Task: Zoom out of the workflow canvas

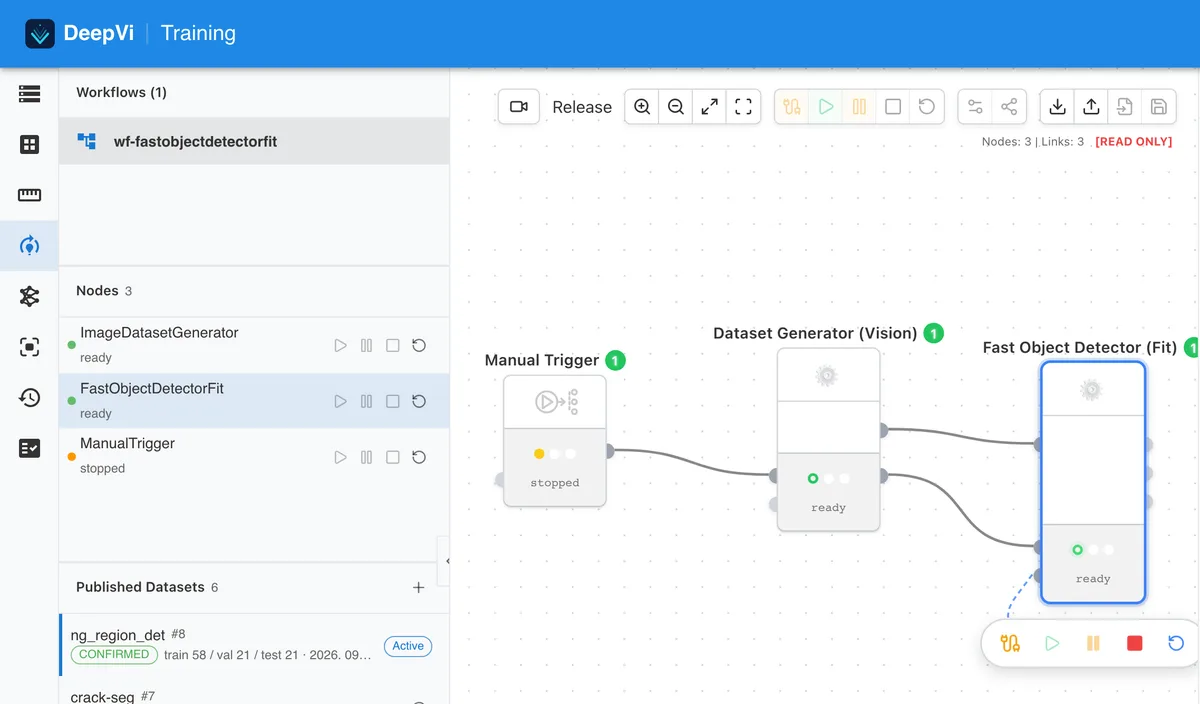Action: (676, 107)
